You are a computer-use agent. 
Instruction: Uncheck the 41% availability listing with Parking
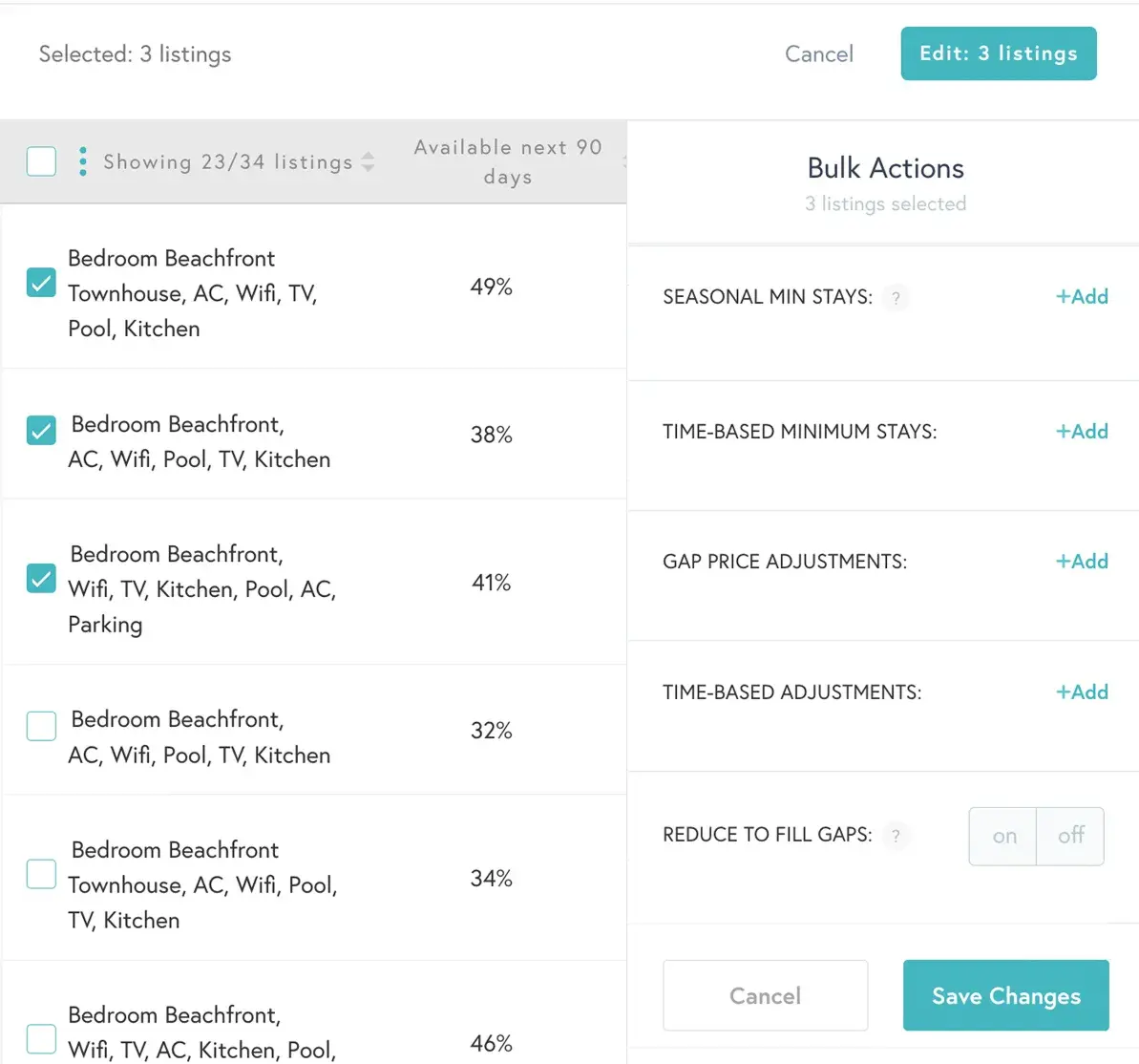(41, 579)
